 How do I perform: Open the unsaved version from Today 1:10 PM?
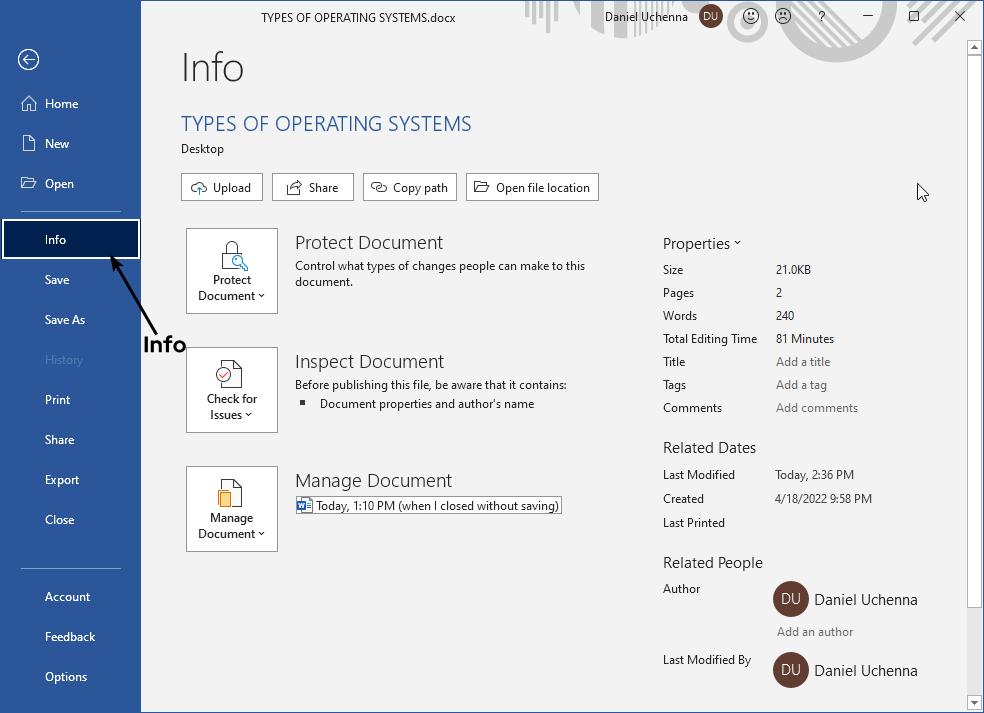428,504
